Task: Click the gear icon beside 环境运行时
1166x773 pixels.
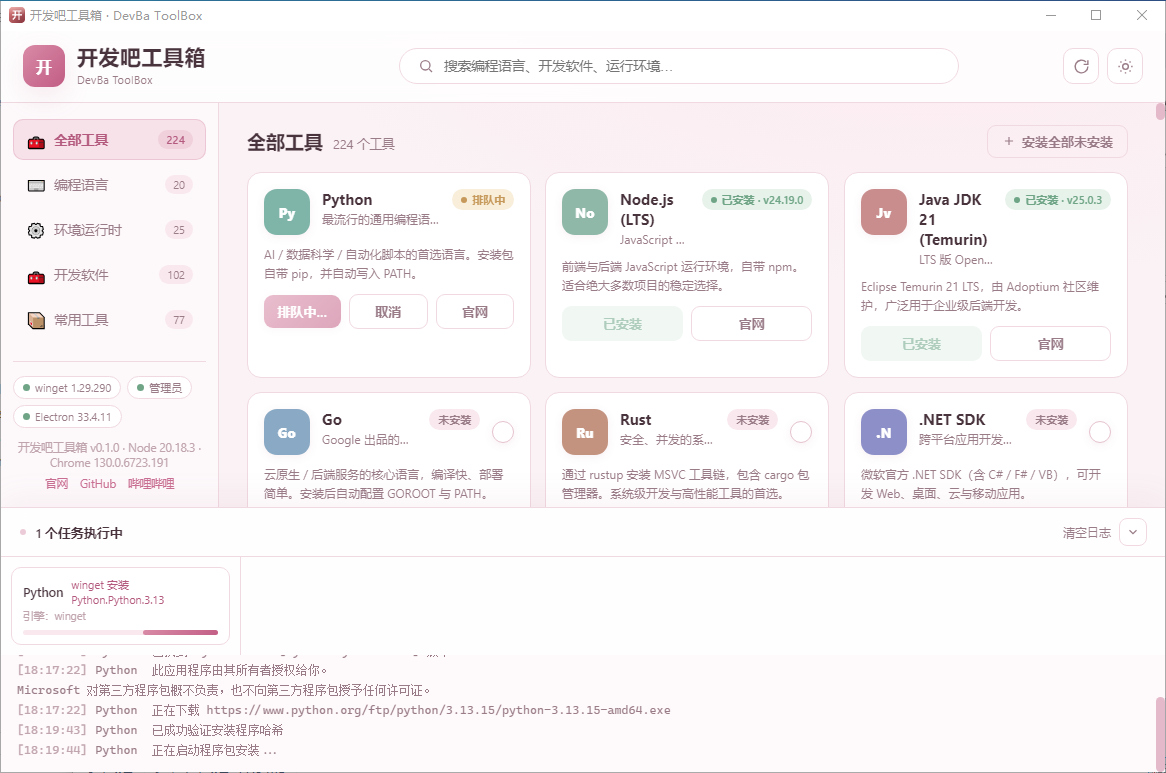Action: click(36, 230)
